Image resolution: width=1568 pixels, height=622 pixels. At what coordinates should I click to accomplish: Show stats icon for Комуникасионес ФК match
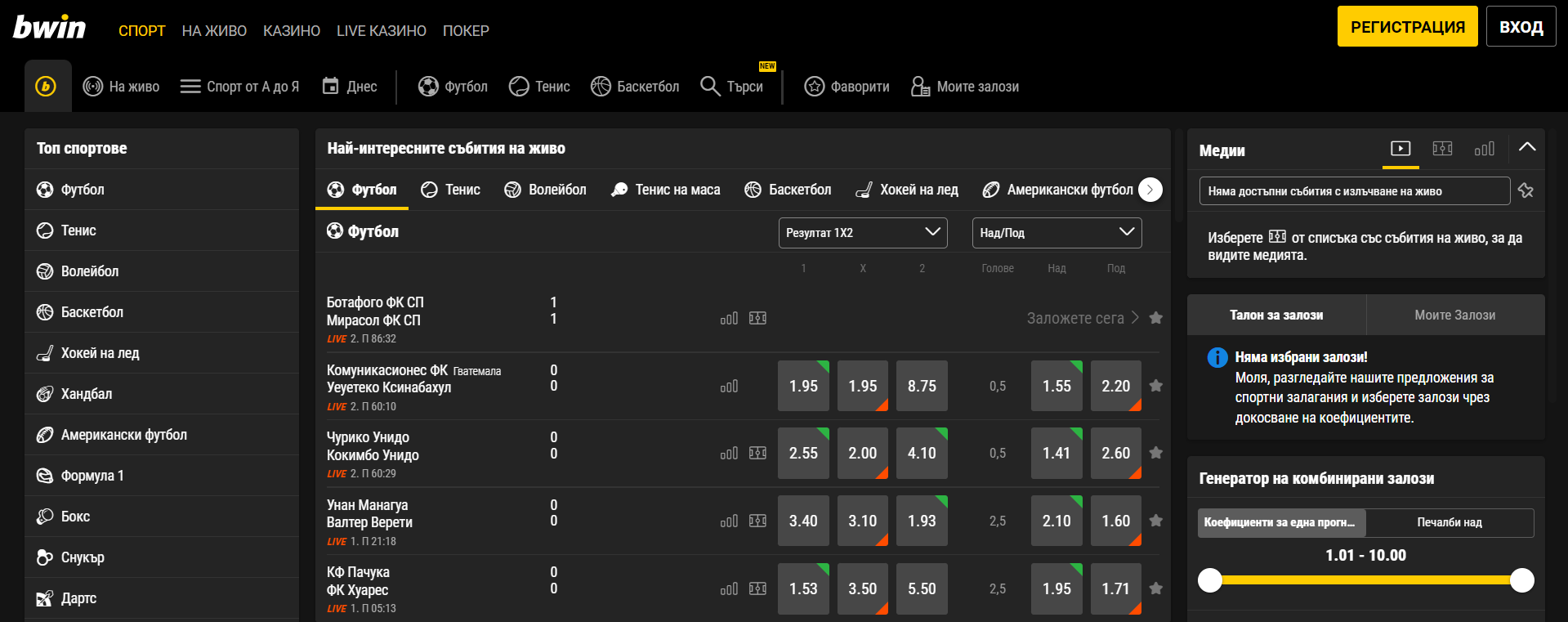(729, 386)
